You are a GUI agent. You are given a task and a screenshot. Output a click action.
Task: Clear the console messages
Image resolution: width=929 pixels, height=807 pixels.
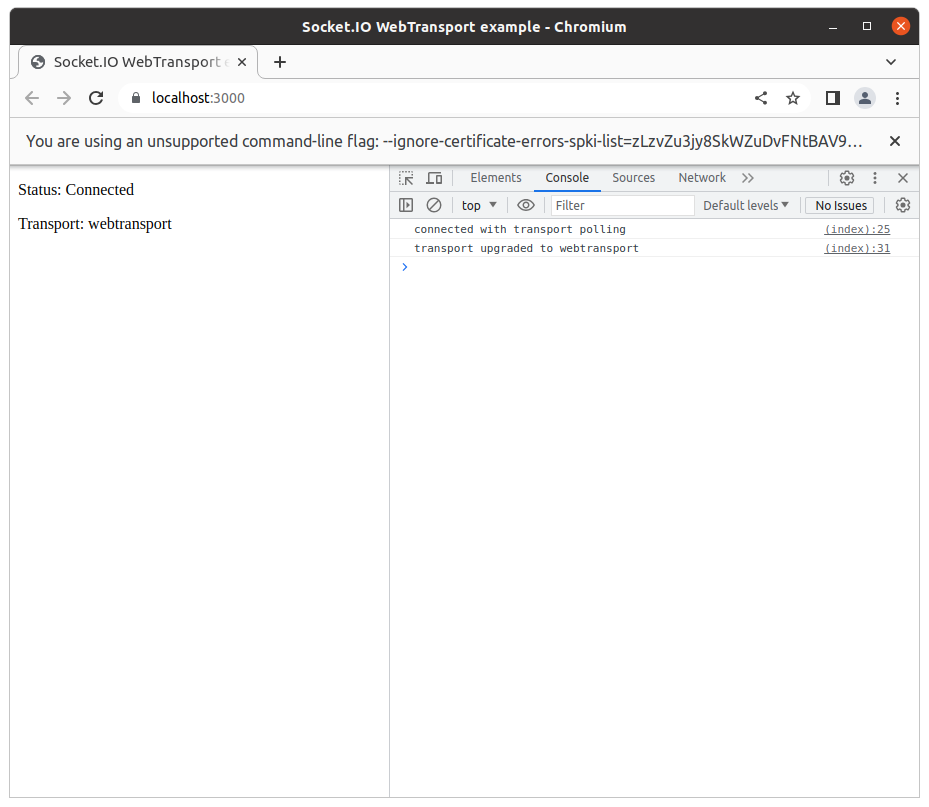click(433, 205)
